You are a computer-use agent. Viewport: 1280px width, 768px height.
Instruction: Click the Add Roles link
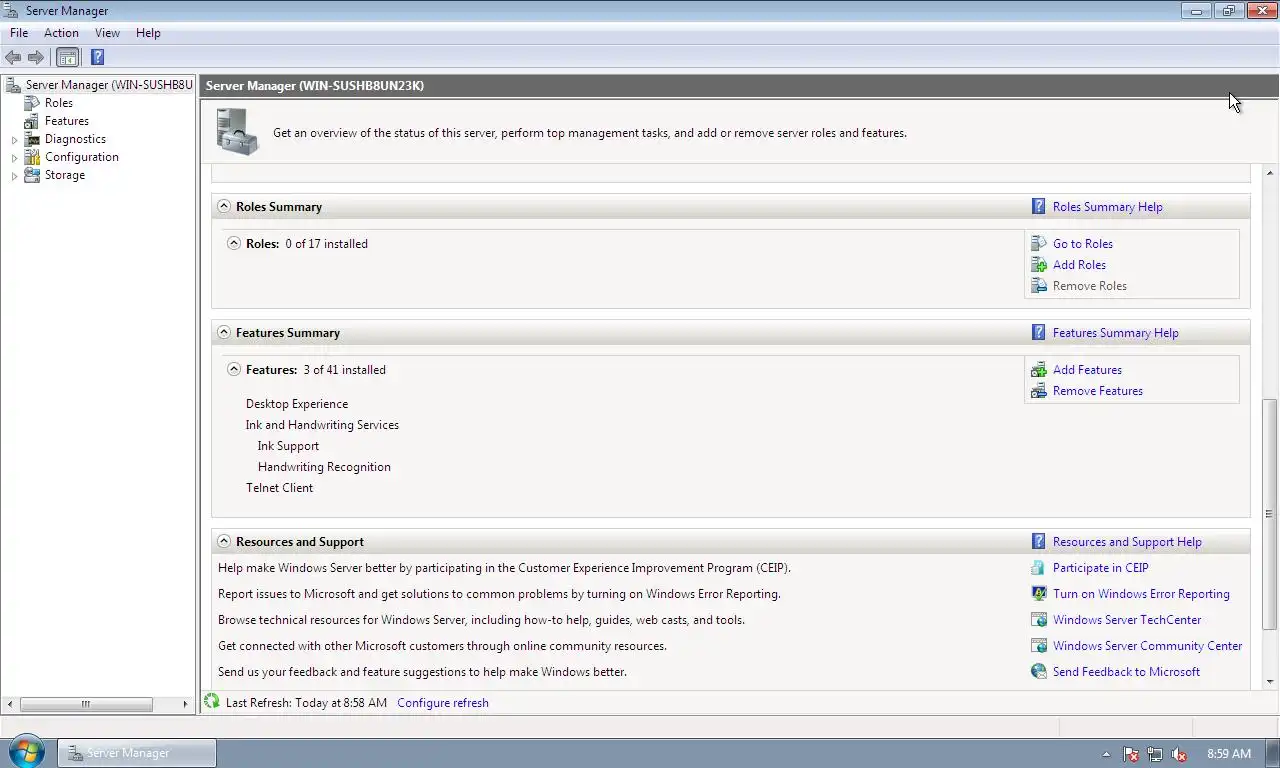[x=1079, y=265]
